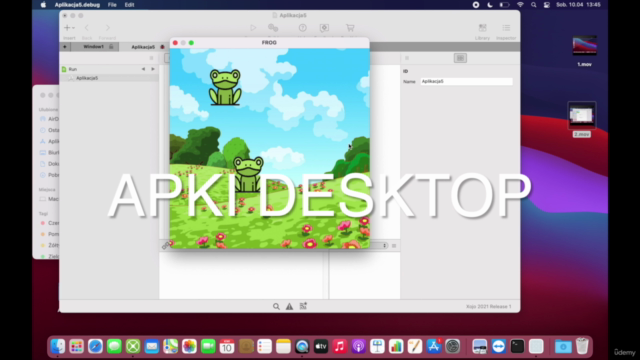Open Podcasts from the Dock
This screenshot has width=640, height=360.
click(x=358, y=347)
